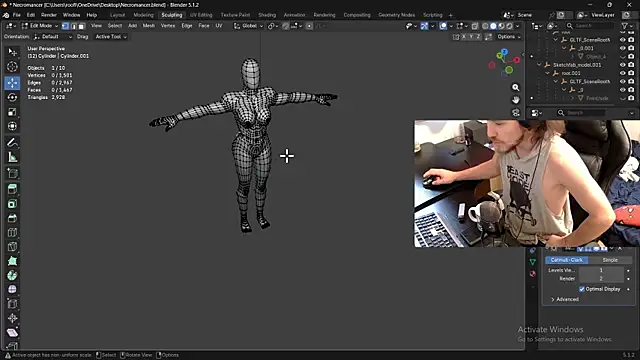This screenshot has width=640, height=360.
Task: Select the Select Box tool
Action: click(x=12, y=52)
